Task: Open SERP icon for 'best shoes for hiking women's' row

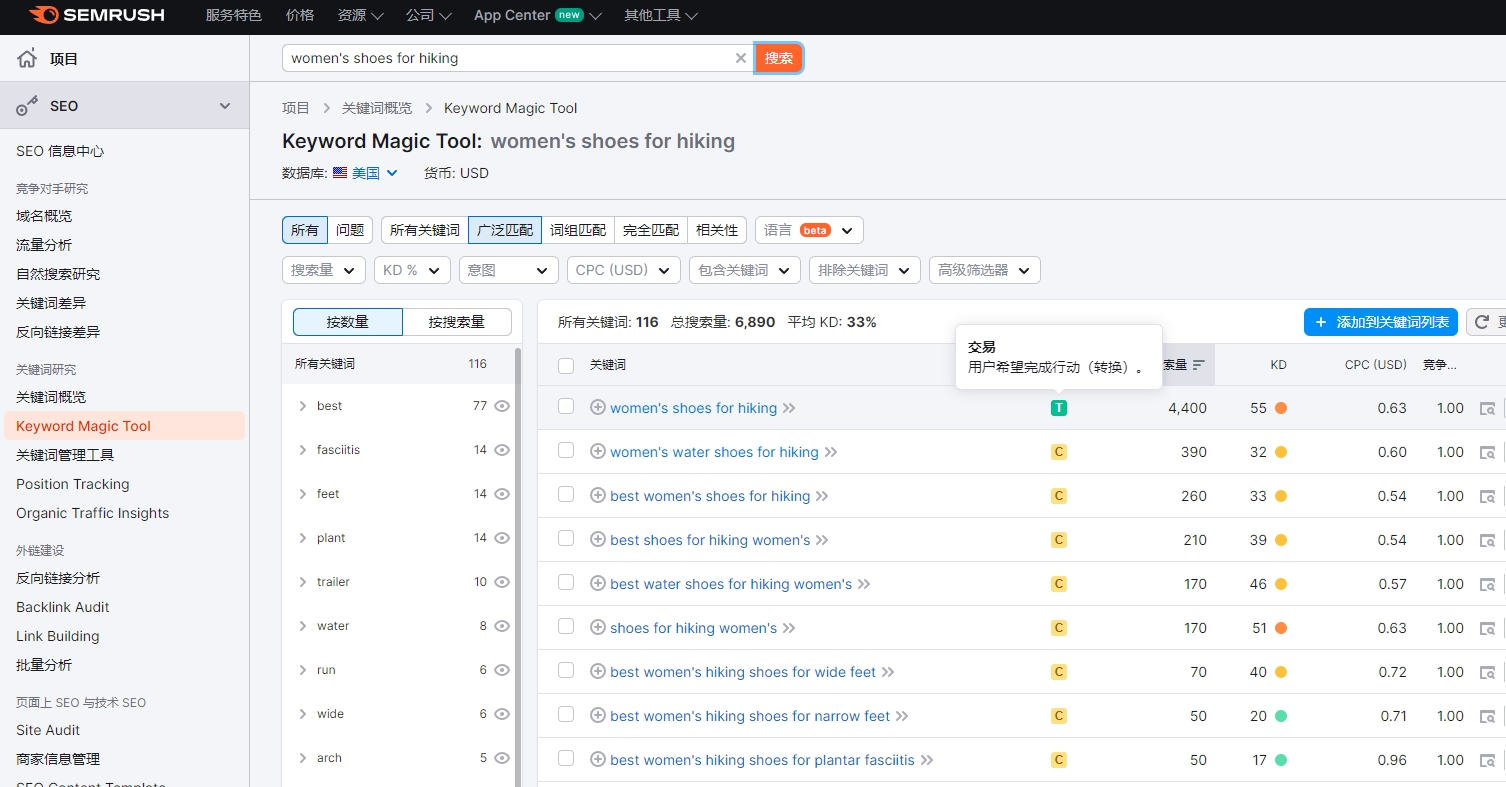Action: click(1487, 540)
